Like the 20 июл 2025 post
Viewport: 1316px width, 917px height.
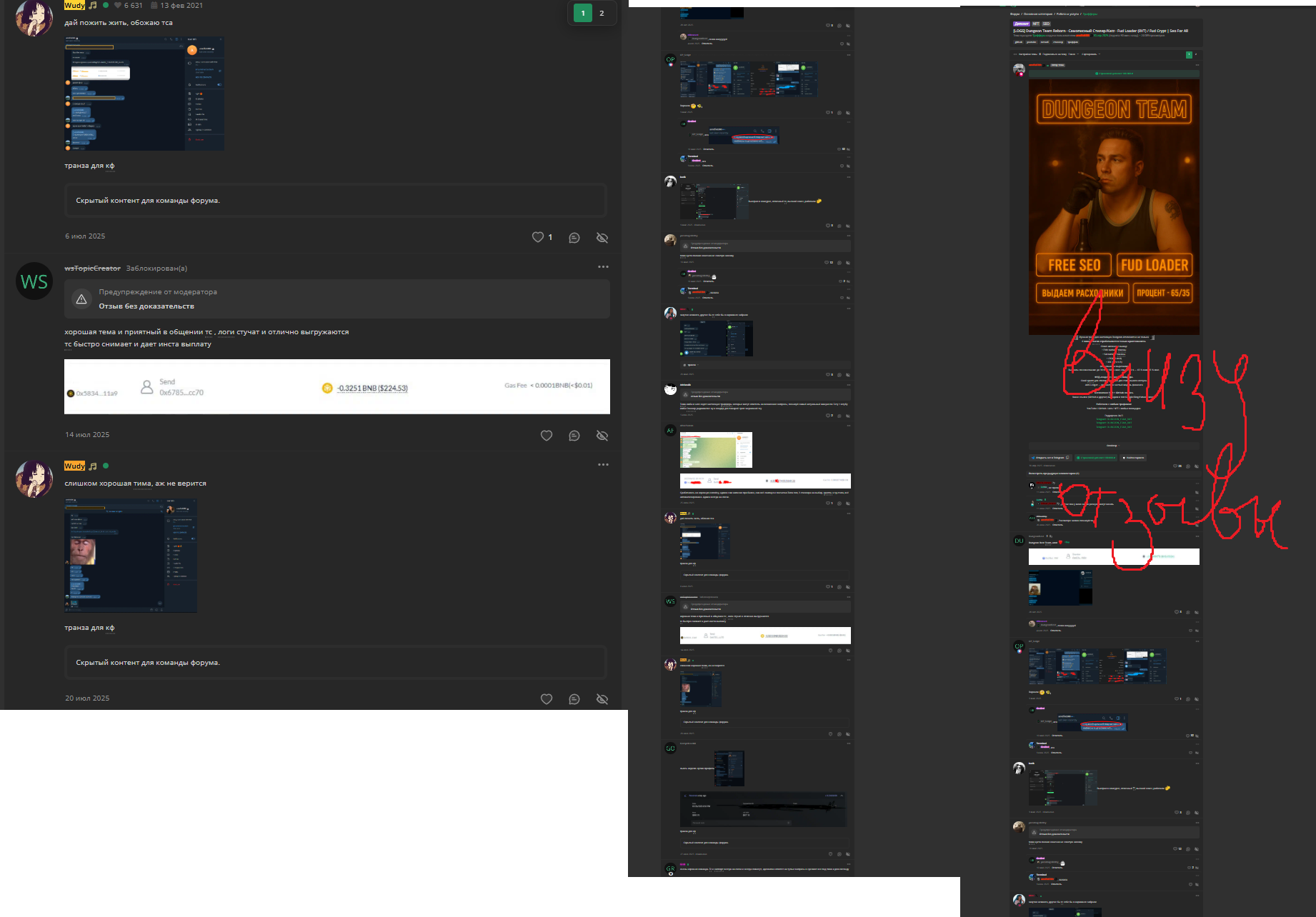pos(547,699)
